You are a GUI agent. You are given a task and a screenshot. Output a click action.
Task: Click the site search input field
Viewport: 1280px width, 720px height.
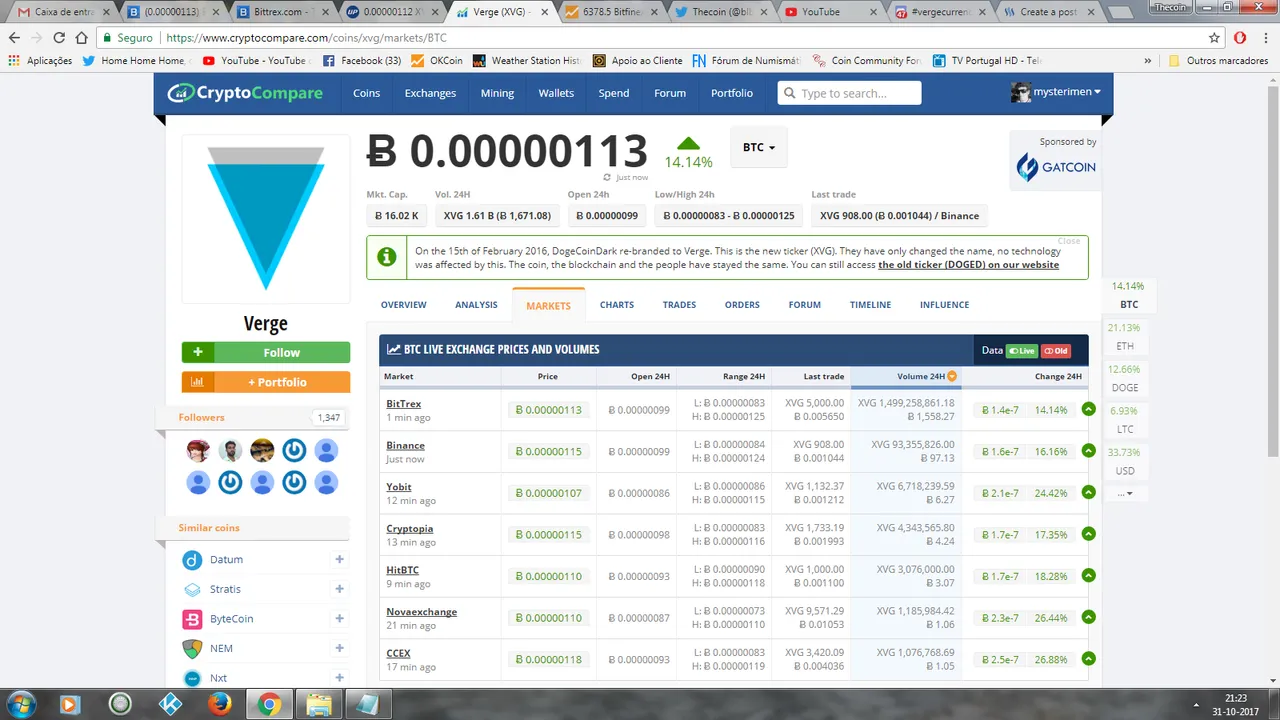coord(849,93)
